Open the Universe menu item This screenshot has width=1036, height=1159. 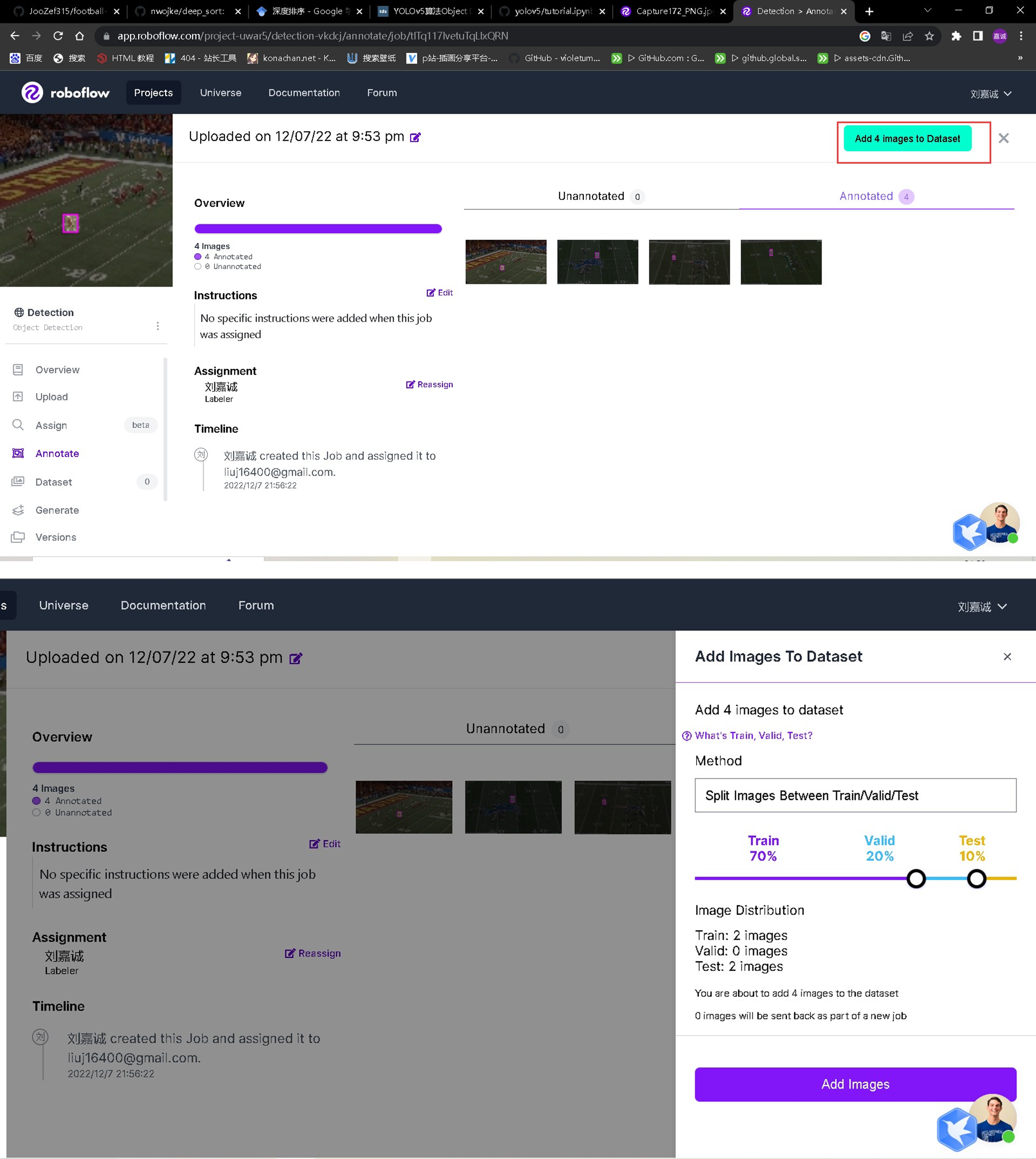tap(221, 93)
